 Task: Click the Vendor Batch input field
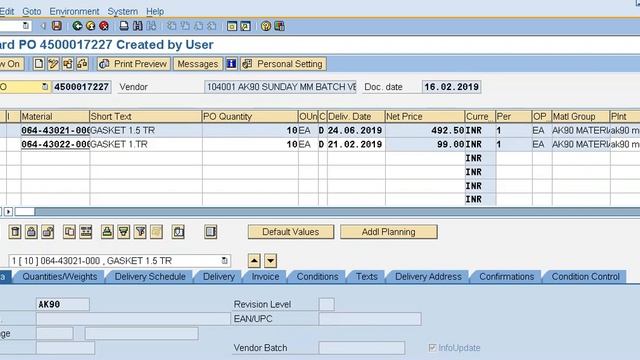point(362,348)
